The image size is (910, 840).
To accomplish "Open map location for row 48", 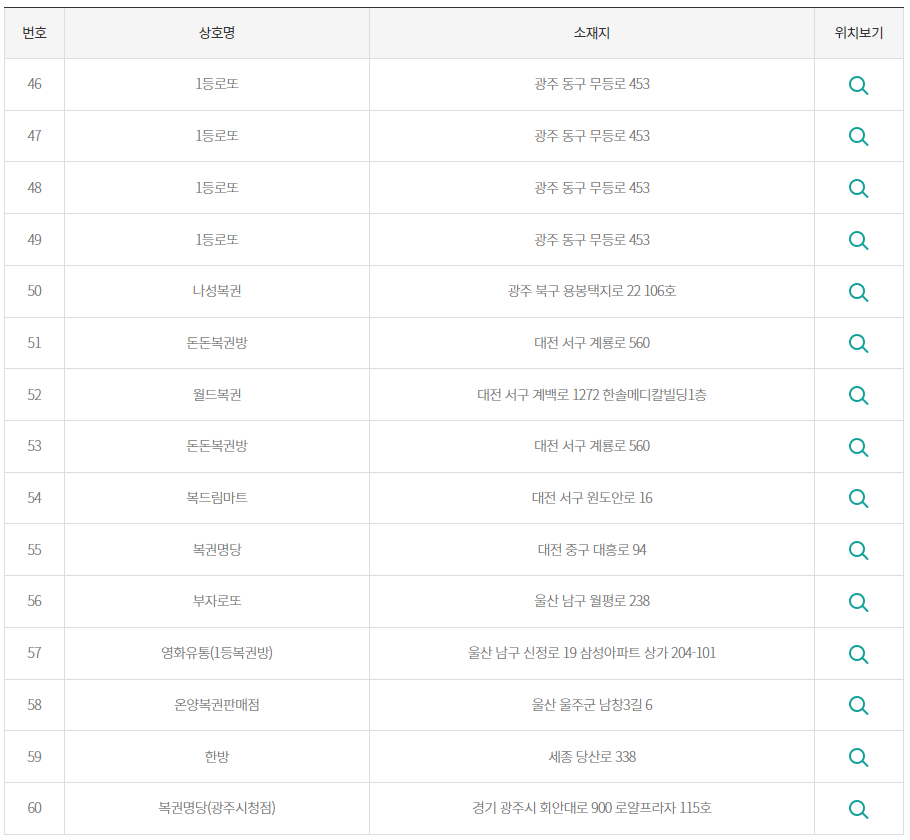I will tap(858, 189).
